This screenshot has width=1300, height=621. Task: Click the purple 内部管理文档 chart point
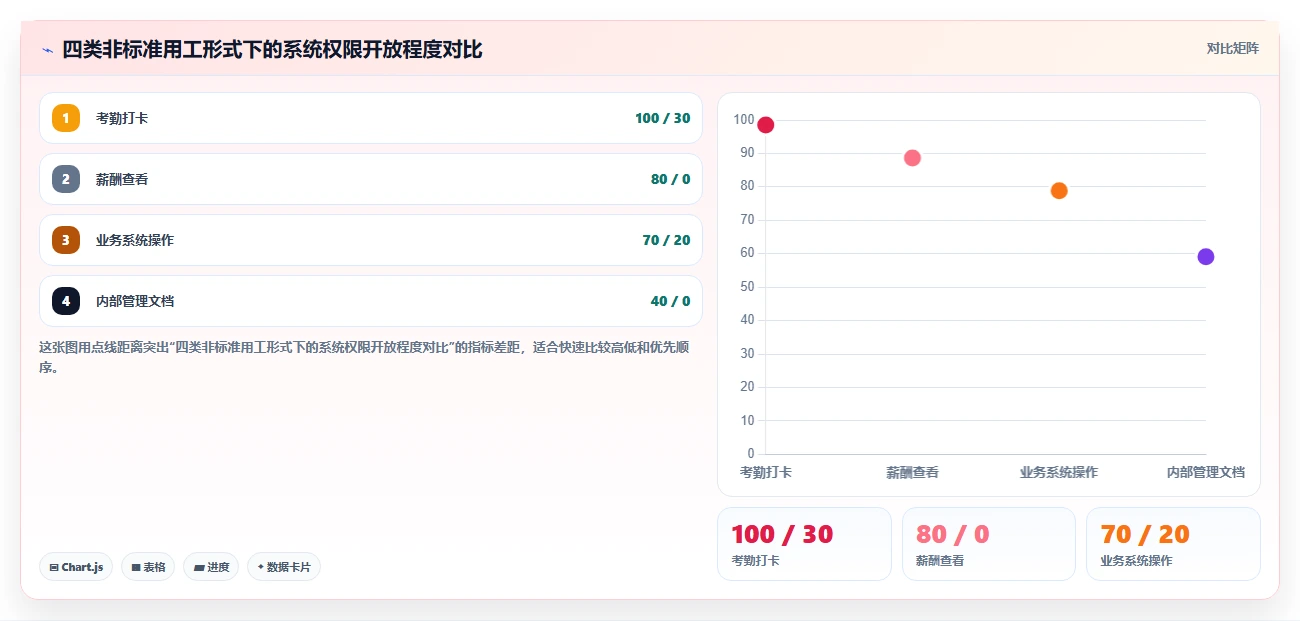tap(1206, 257)
